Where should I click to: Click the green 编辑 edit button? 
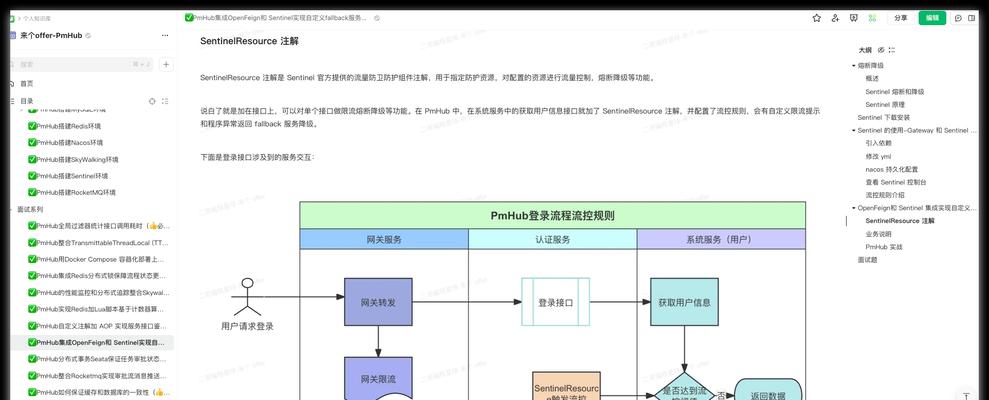932,18
